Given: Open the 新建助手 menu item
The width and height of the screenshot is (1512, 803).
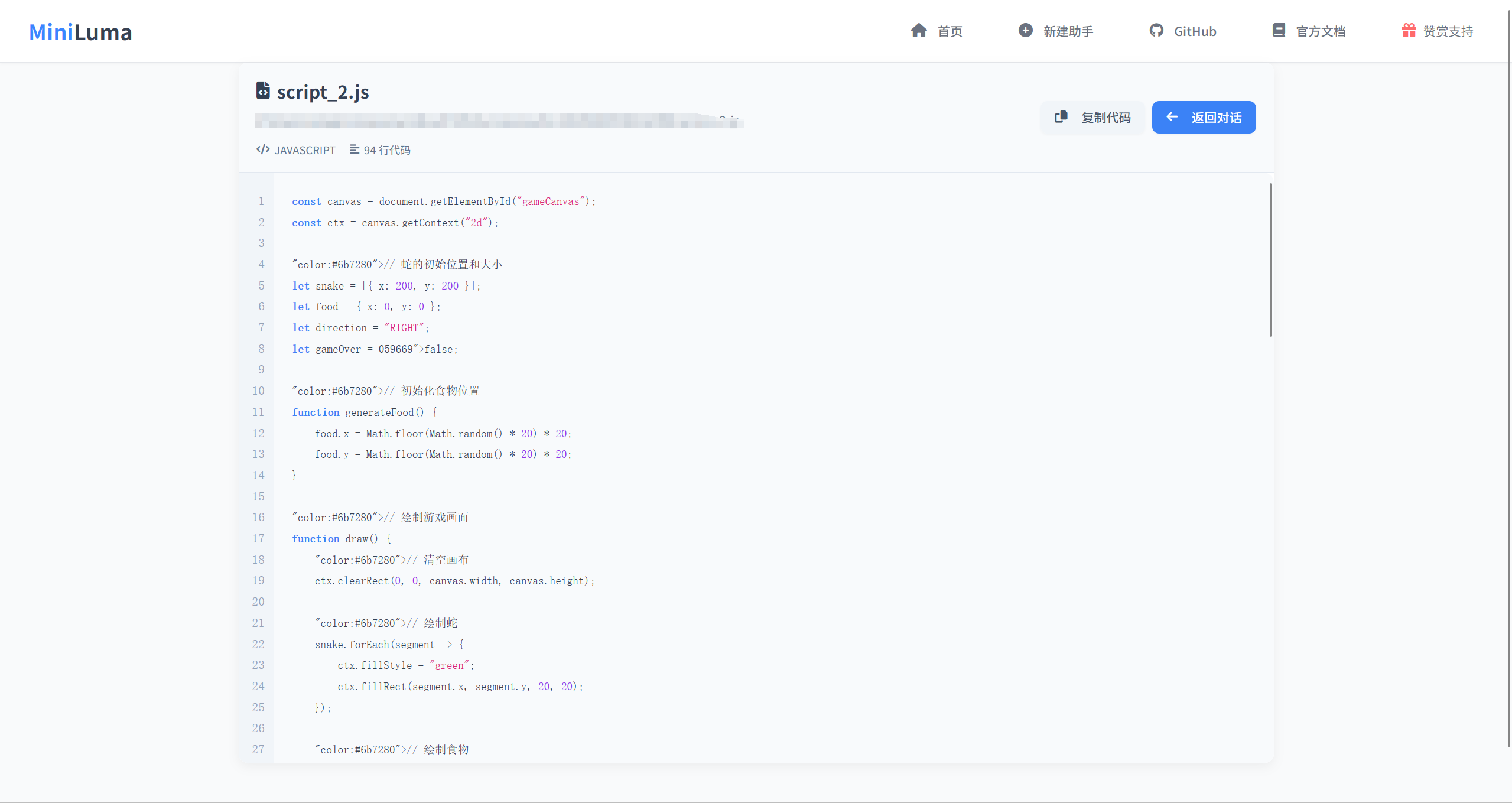Looking at the screenshot, I should pos(1068,31).
